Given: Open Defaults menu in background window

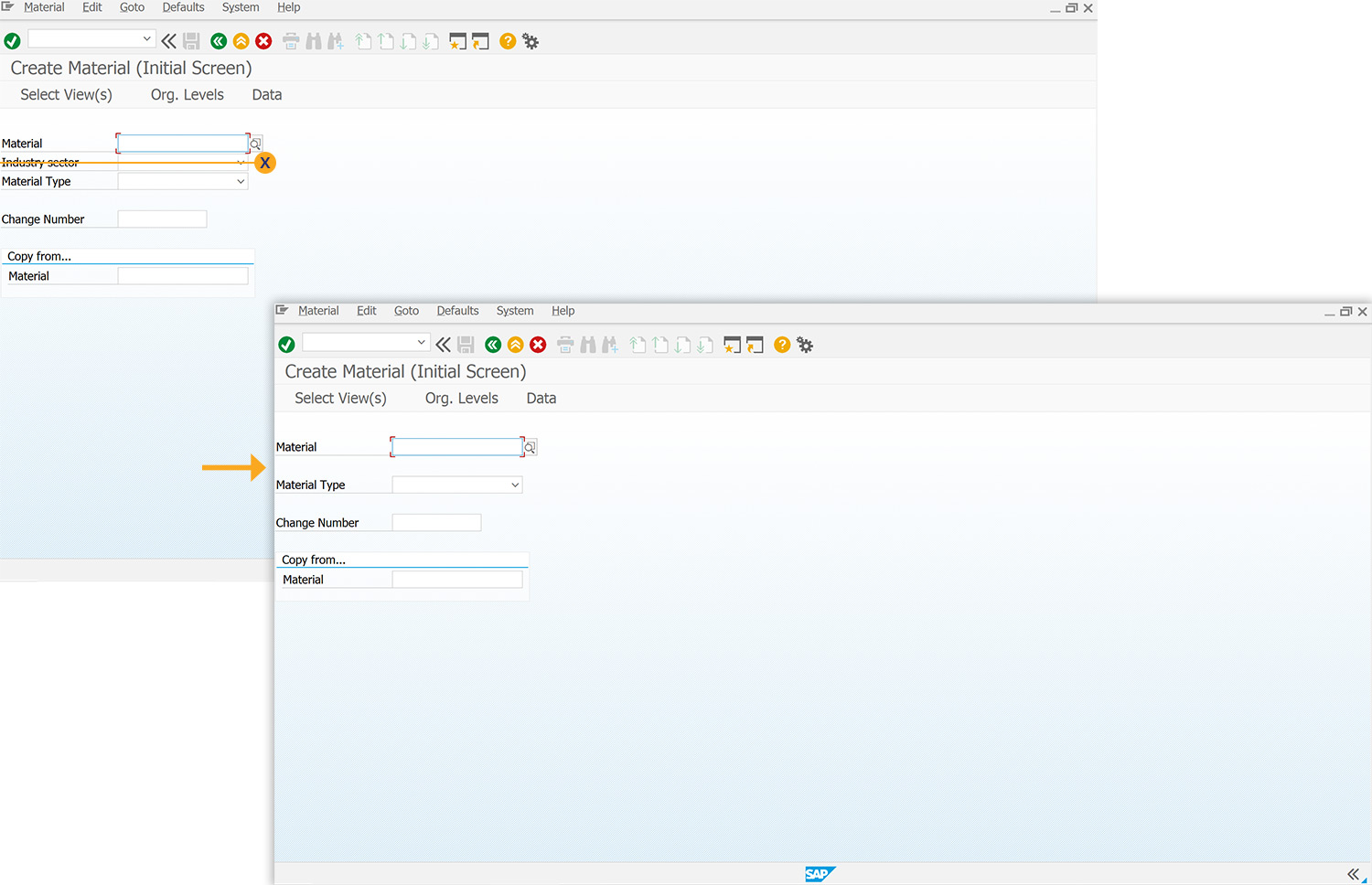Looking at the screenshot, I should click(184, 7).
